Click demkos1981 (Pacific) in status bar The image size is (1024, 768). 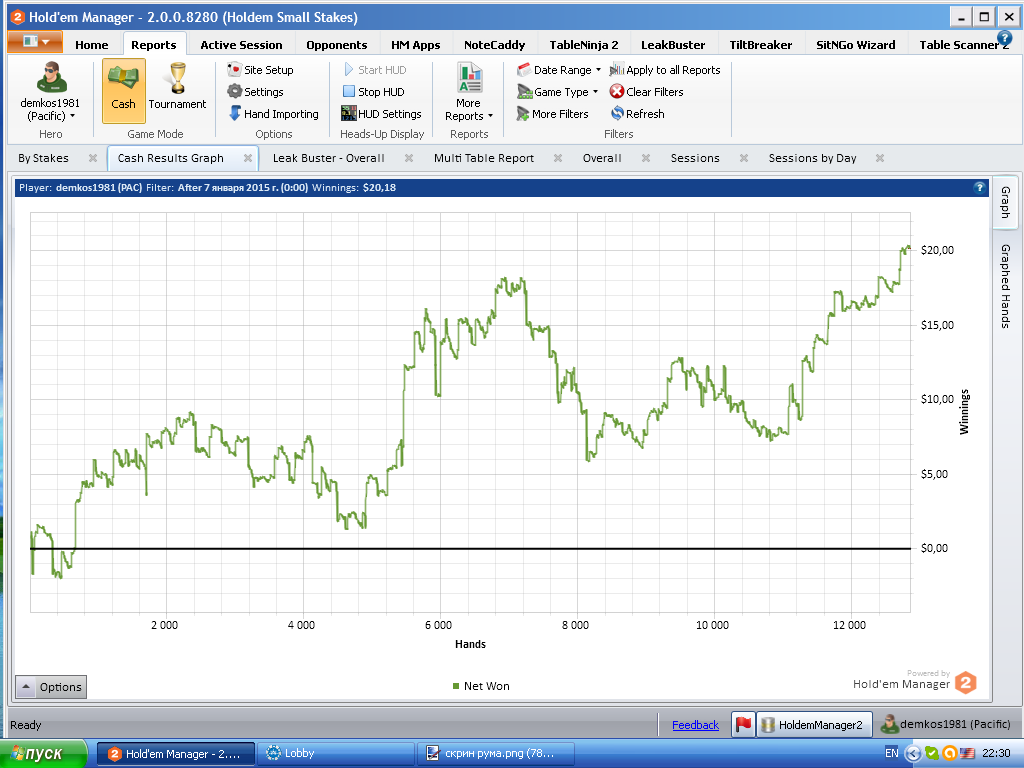946,724
